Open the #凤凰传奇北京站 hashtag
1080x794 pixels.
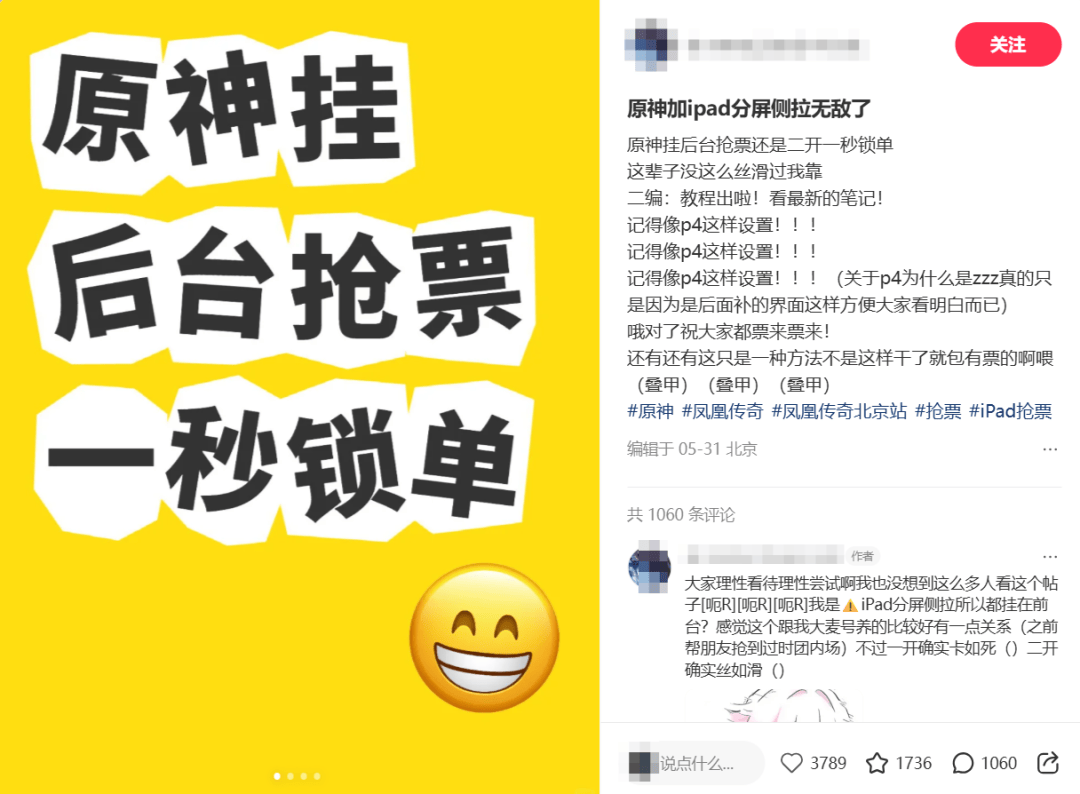click(x=839, y=411)
